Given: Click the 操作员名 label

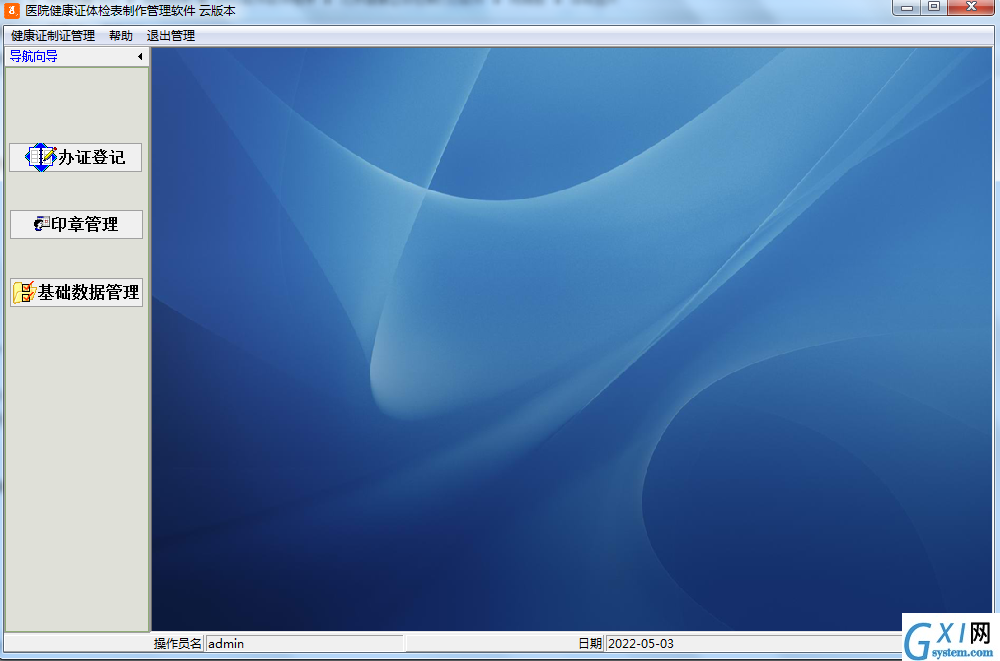Looking at the screenshot, I should pos(177,643).
